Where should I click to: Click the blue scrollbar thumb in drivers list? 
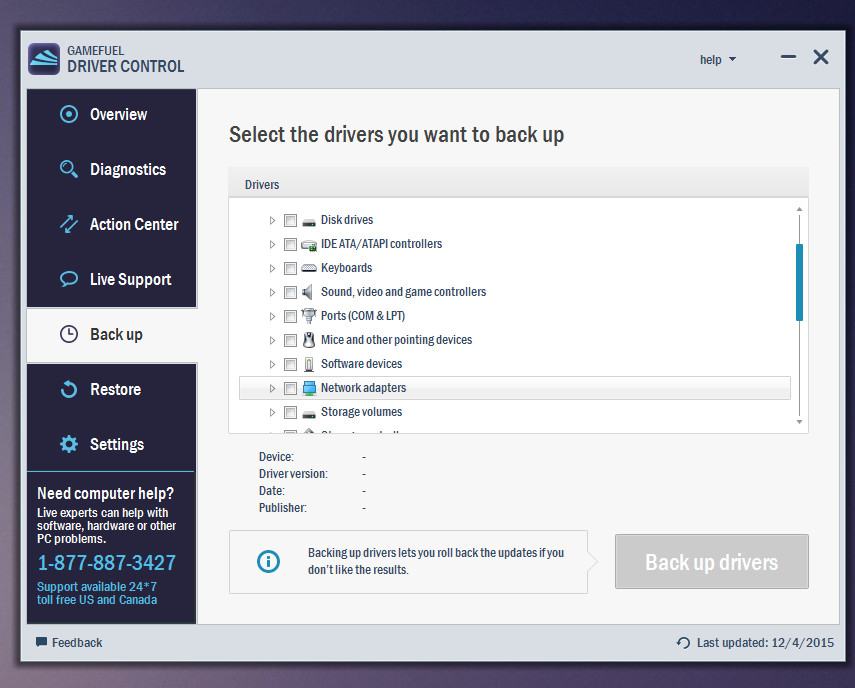(799, 282)
